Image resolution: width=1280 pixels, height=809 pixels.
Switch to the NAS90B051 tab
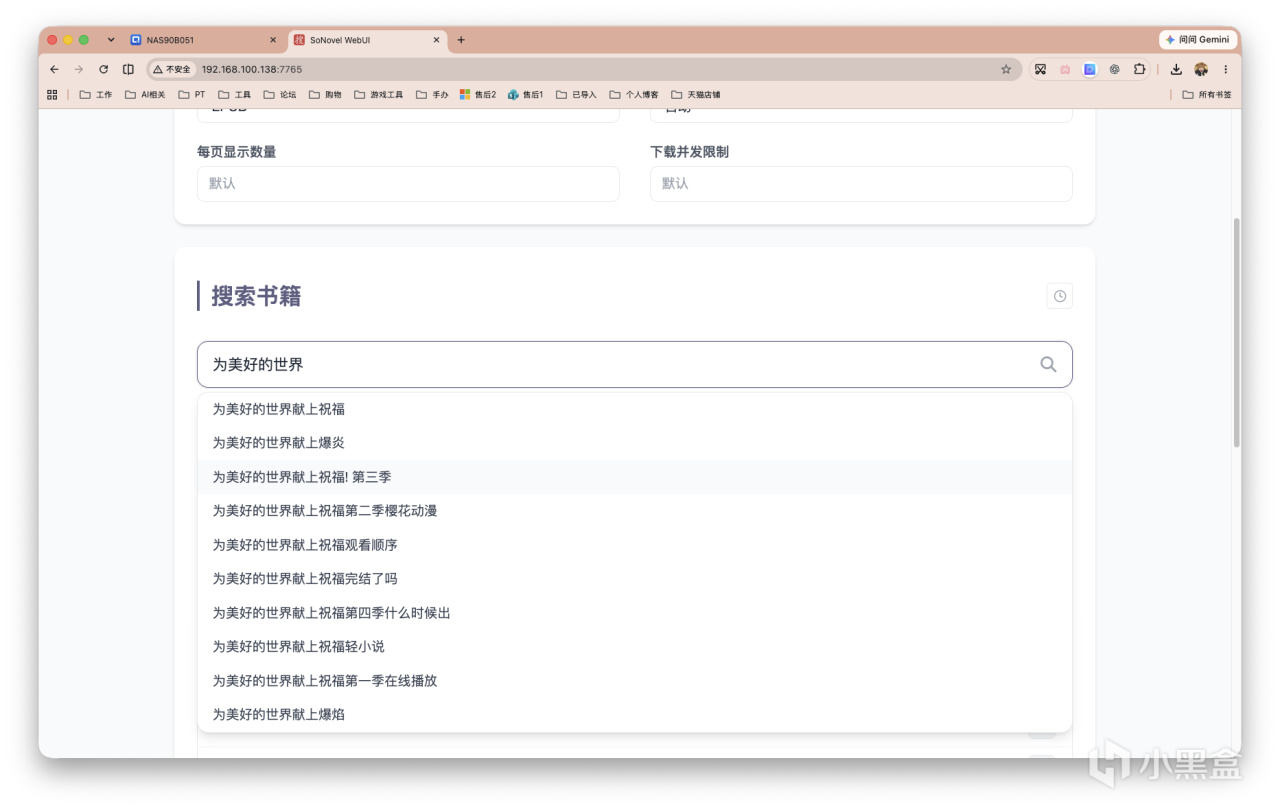[x=204, y=40]
